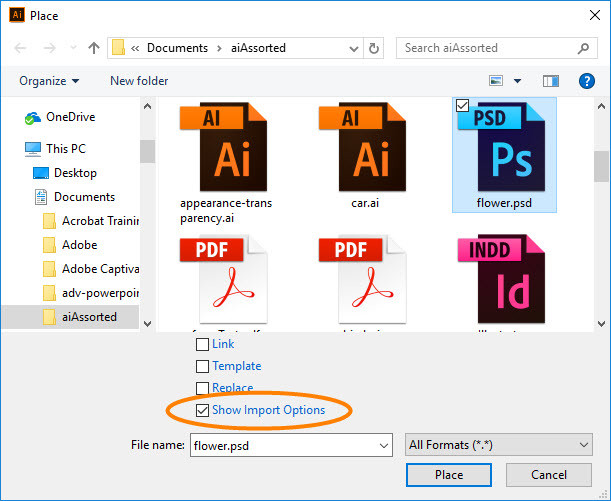This screenshot has height=501, width=611.
Task: Click the navigation pane scrollbar thumb
Action: click(148, 151)
